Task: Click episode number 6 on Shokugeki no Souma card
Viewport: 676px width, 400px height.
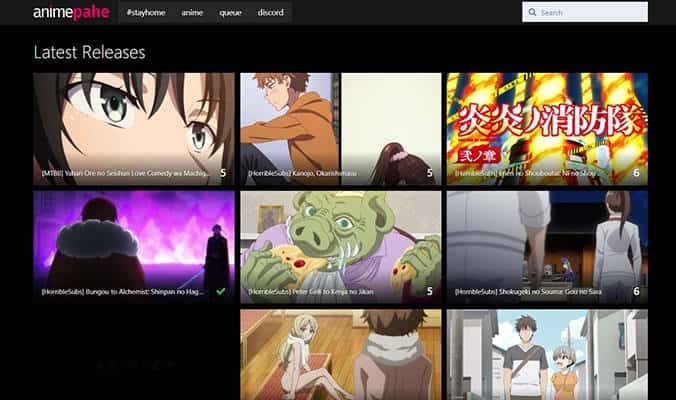Action: point(636,291)
